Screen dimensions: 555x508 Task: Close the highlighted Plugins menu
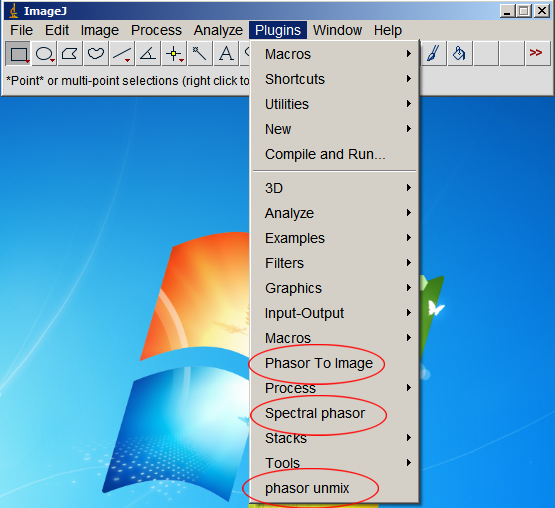278,30
